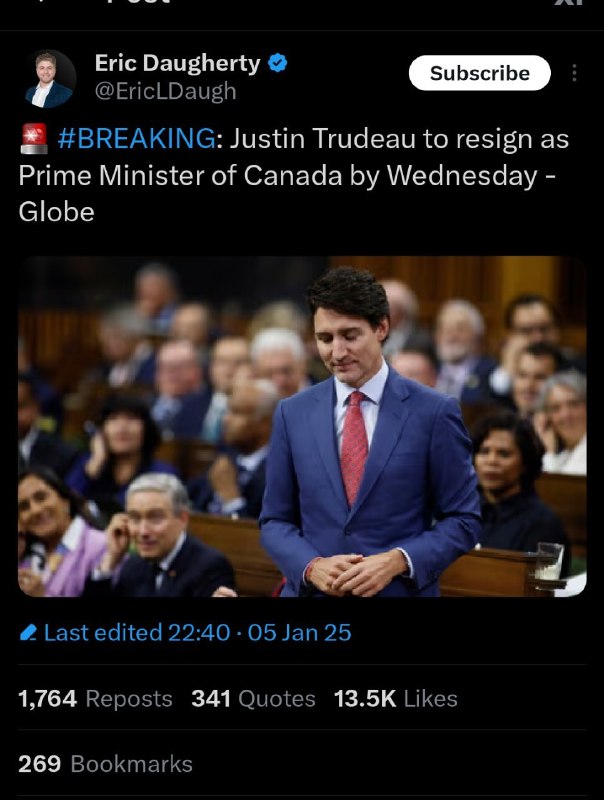
Task: Click the blue verified badge
Action: tap(278, 63)
